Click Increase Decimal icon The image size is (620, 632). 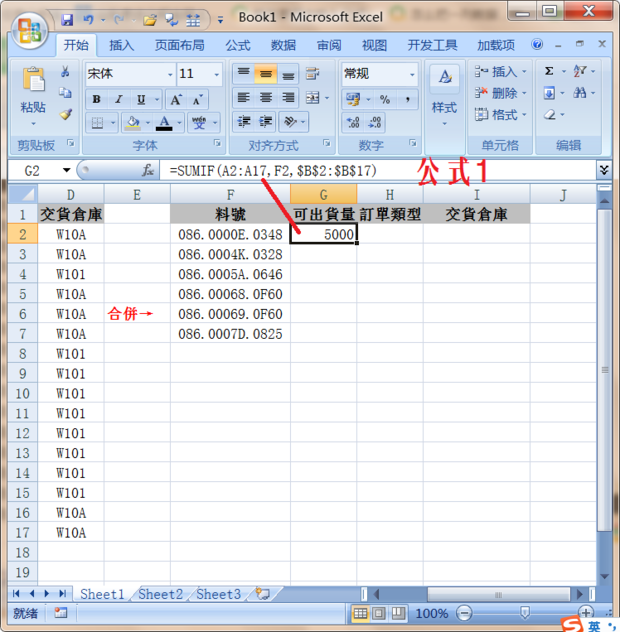point(353,122)
